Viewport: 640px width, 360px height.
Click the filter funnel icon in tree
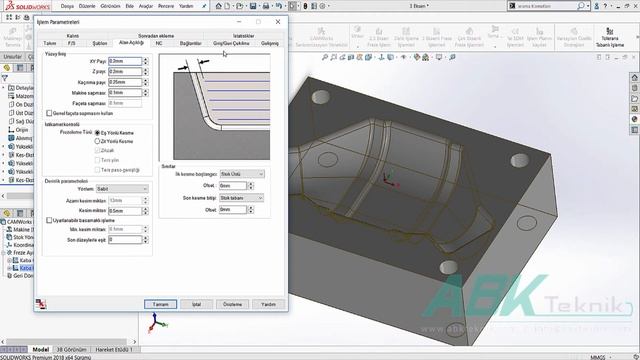coord(4,78)
